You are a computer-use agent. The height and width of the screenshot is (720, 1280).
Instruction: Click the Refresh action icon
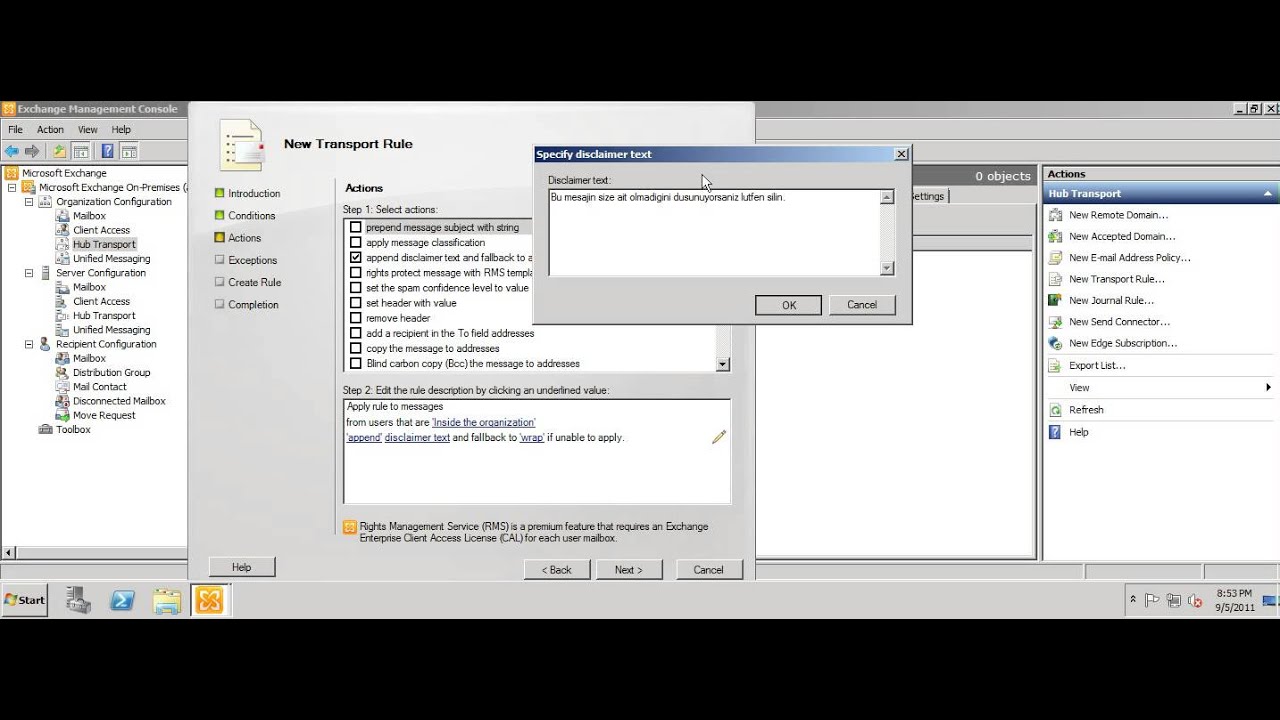(x=1055, y=410)
